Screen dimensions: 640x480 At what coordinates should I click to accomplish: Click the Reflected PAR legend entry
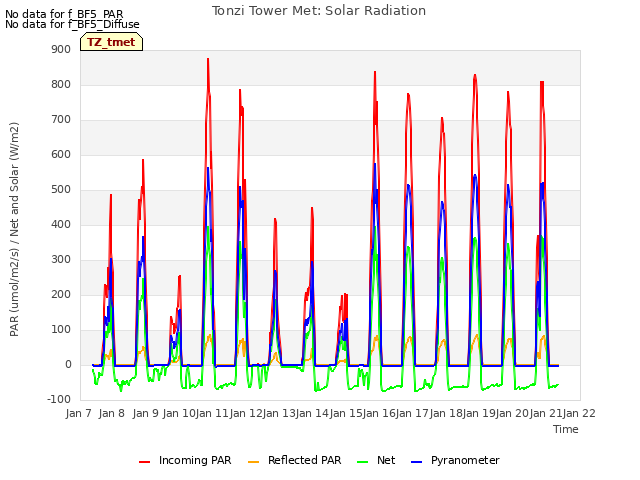tap(294, 460)
